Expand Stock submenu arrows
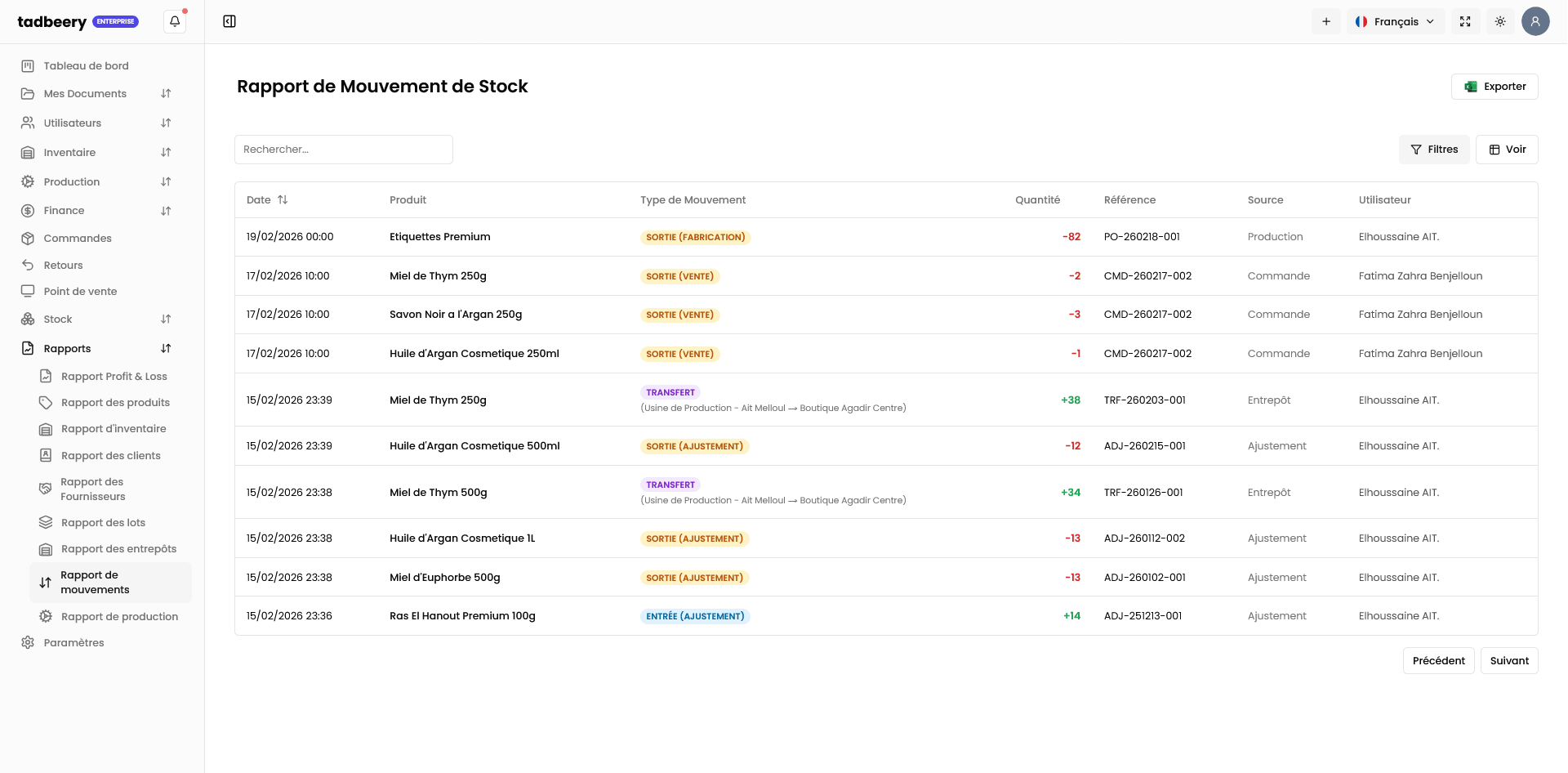1568x773 pixels. click(166, 319)
